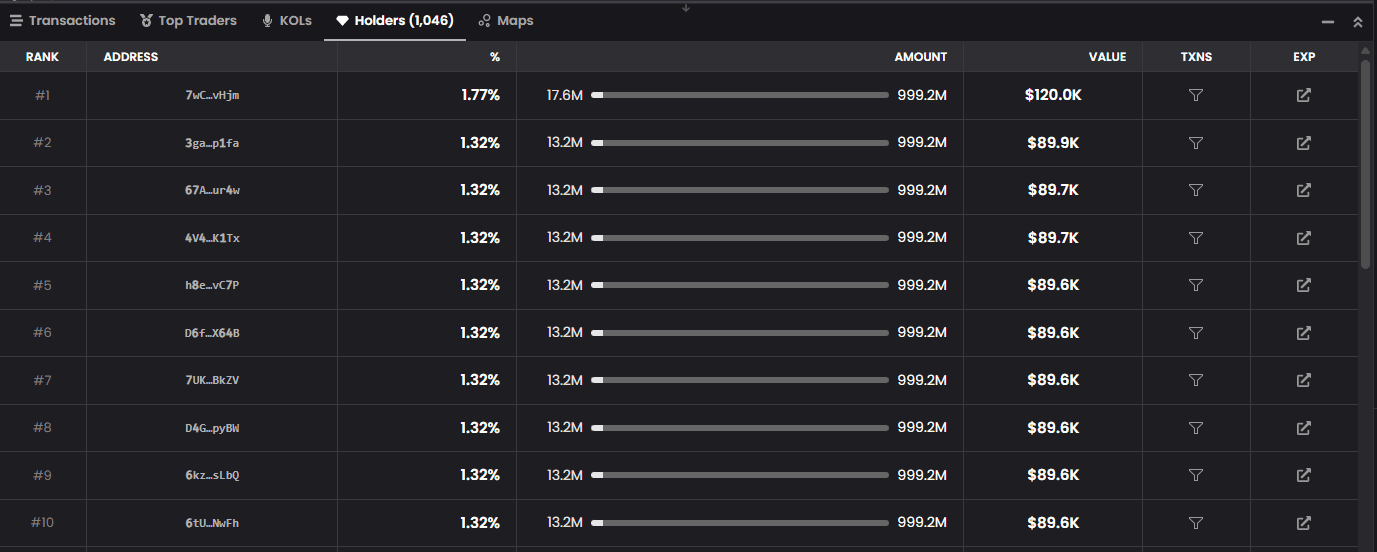Click the small down arrow panel handle
This screenshot has height=552, width=1377.
[686, 8]
